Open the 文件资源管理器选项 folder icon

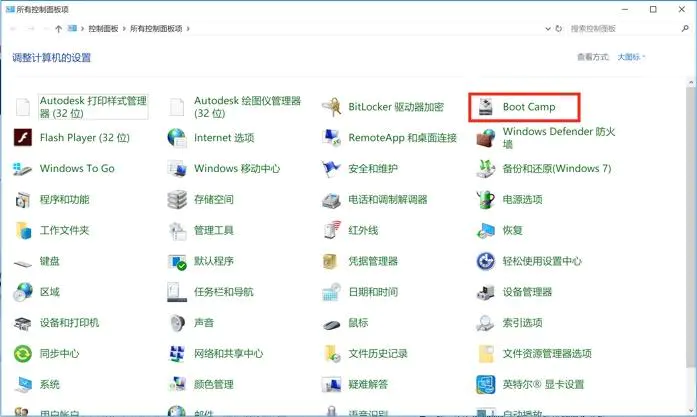click(x=486, y=354)
